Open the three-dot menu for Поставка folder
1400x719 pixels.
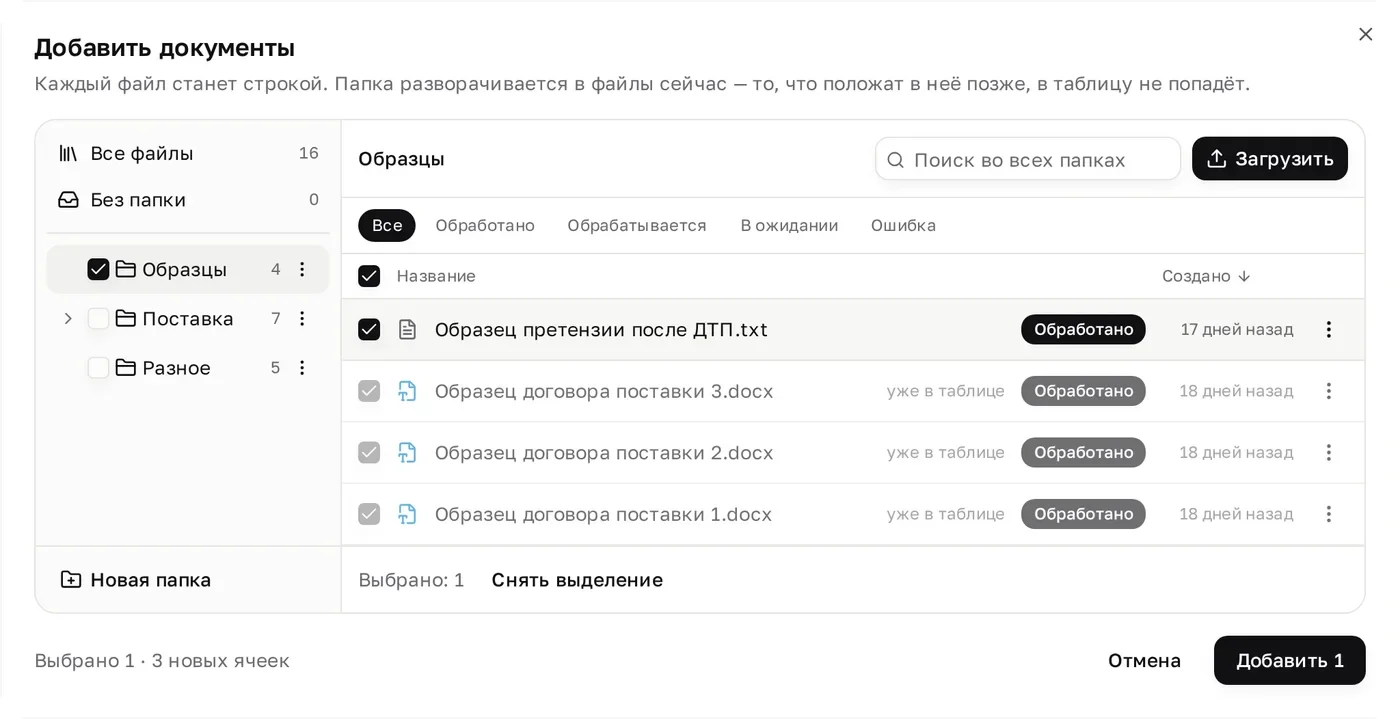[x=302, y=318]
